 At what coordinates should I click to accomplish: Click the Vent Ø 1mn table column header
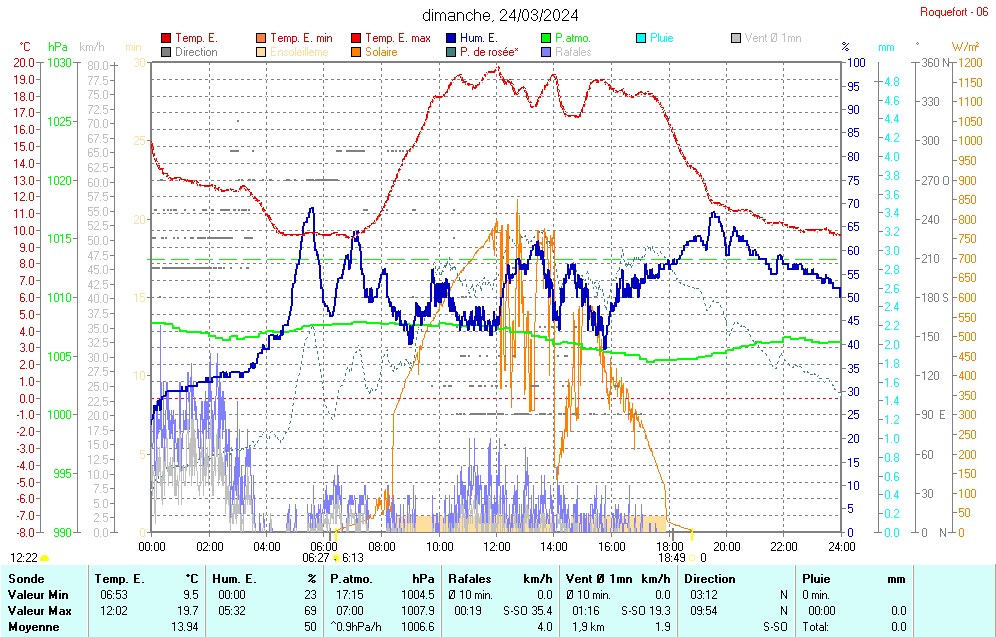click(599, 579)
